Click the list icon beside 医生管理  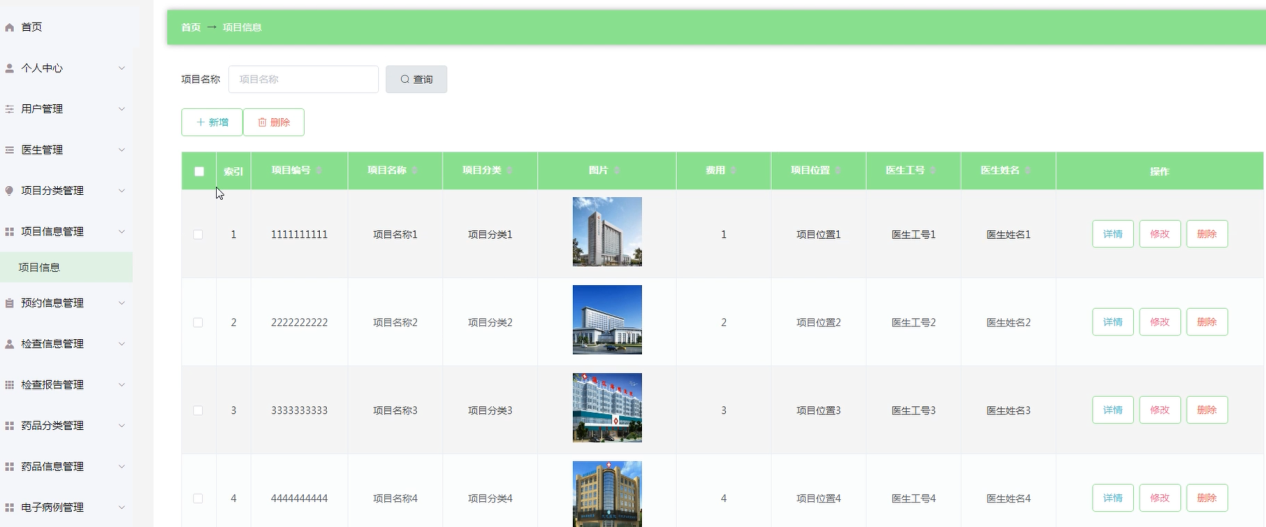[10, 150]
